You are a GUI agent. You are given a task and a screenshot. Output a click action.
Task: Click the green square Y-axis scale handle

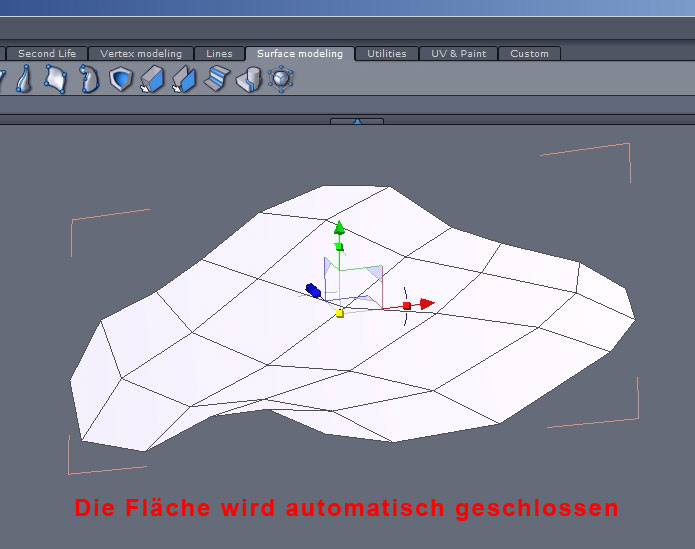[x=340, y=246]
